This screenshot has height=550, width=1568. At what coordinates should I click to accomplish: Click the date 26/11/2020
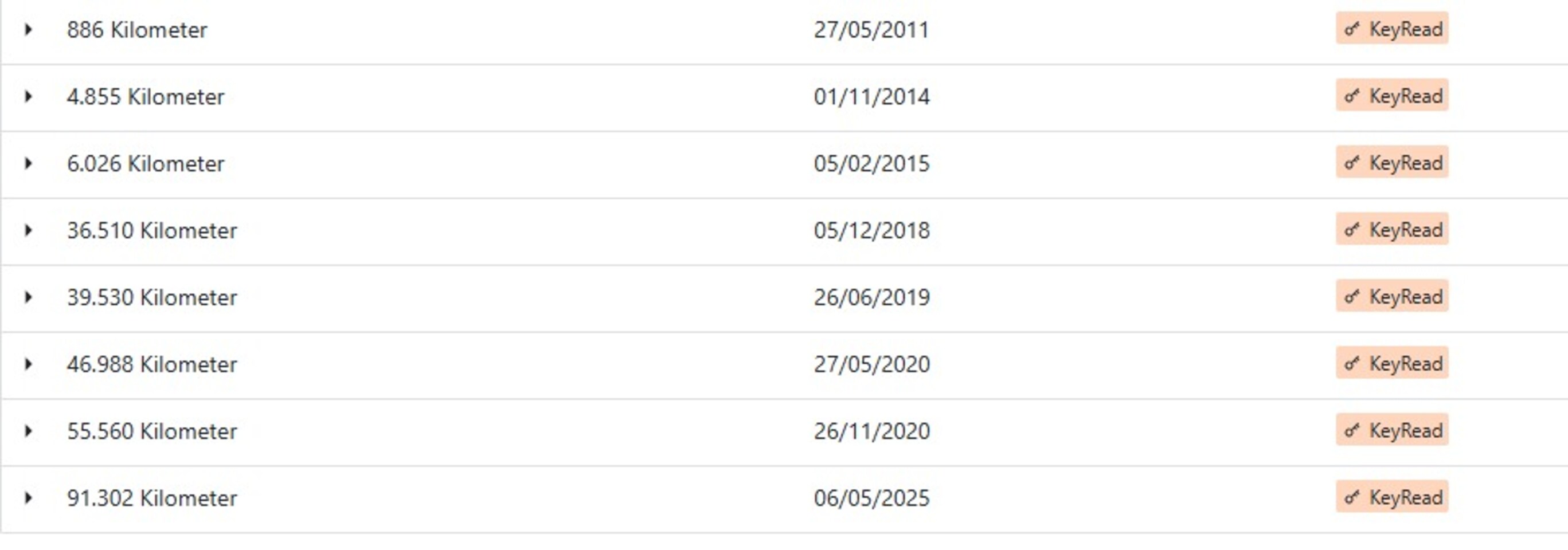[871, 431]
